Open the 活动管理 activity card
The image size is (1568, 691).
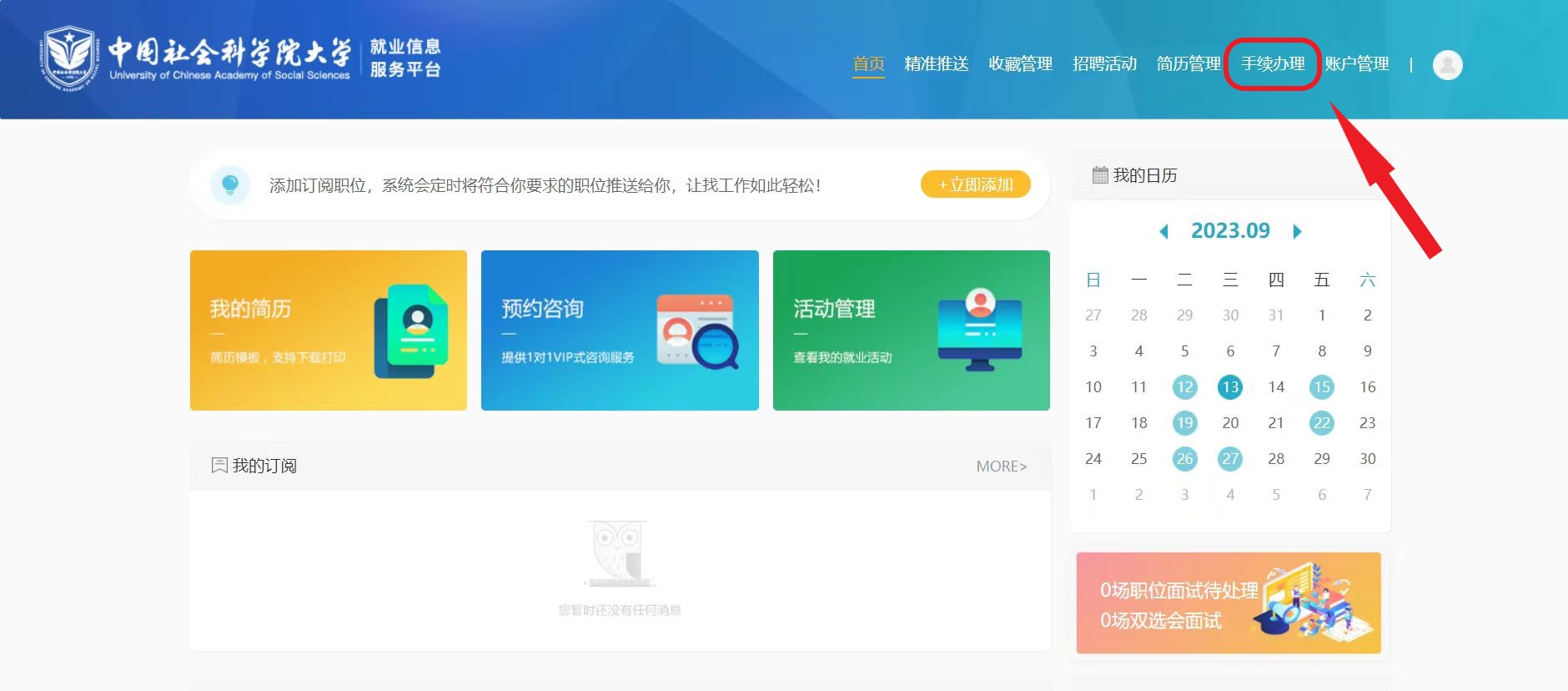click(x=911, y=330)
